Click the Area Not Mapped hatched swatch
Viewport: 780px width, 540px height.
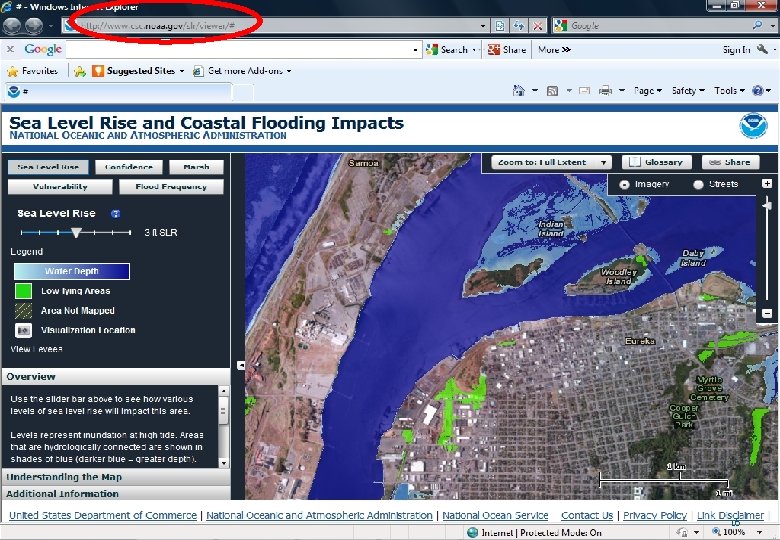(x=23, y=311)
